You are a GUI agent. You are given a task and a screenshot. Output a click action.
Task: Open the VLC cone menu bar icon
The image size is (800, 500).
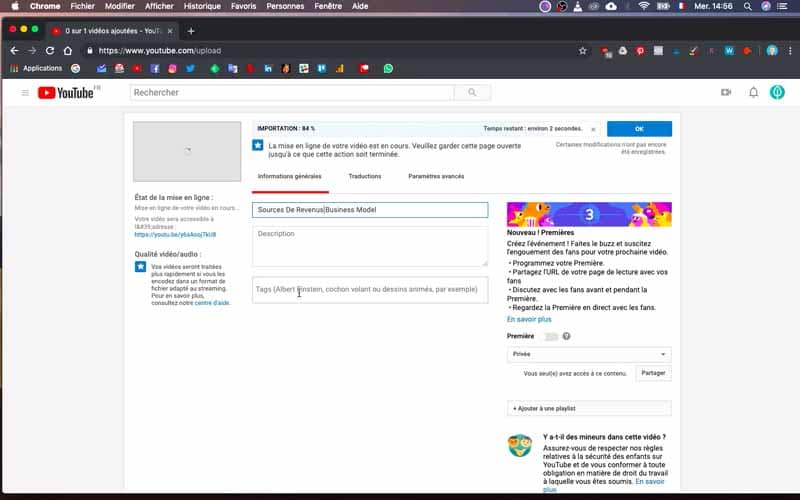point(578,6)
